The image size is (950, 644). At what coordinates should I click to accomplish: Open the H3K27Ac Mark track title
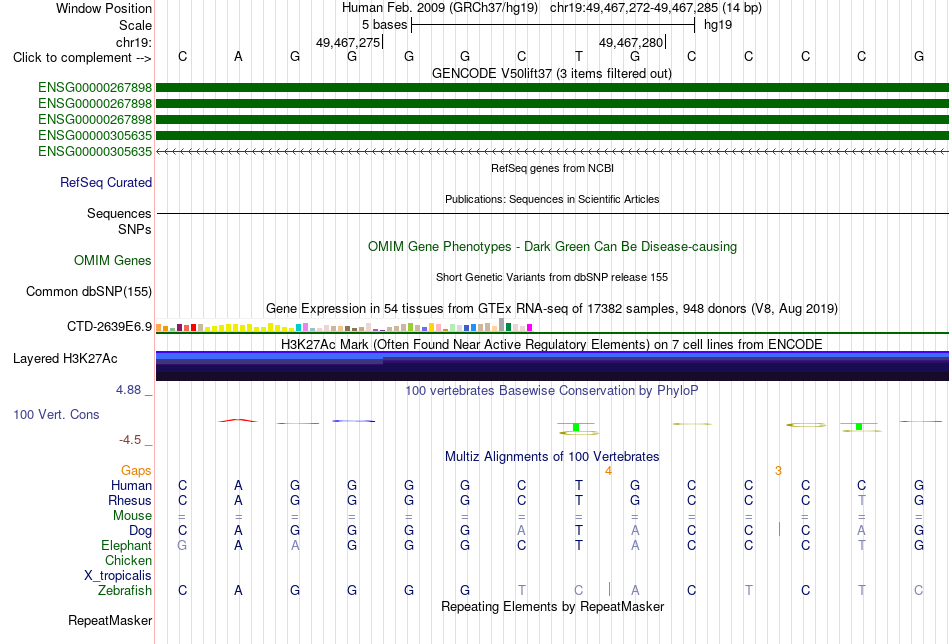552,344
